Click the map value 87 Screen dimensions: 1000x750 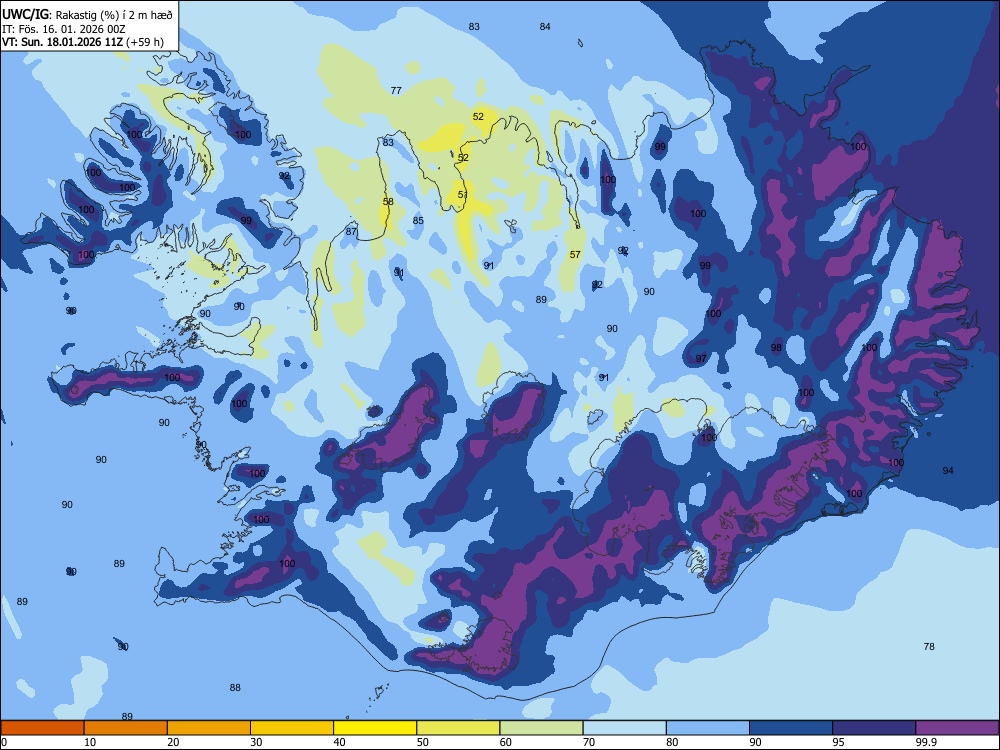click(x=351, y=232)
